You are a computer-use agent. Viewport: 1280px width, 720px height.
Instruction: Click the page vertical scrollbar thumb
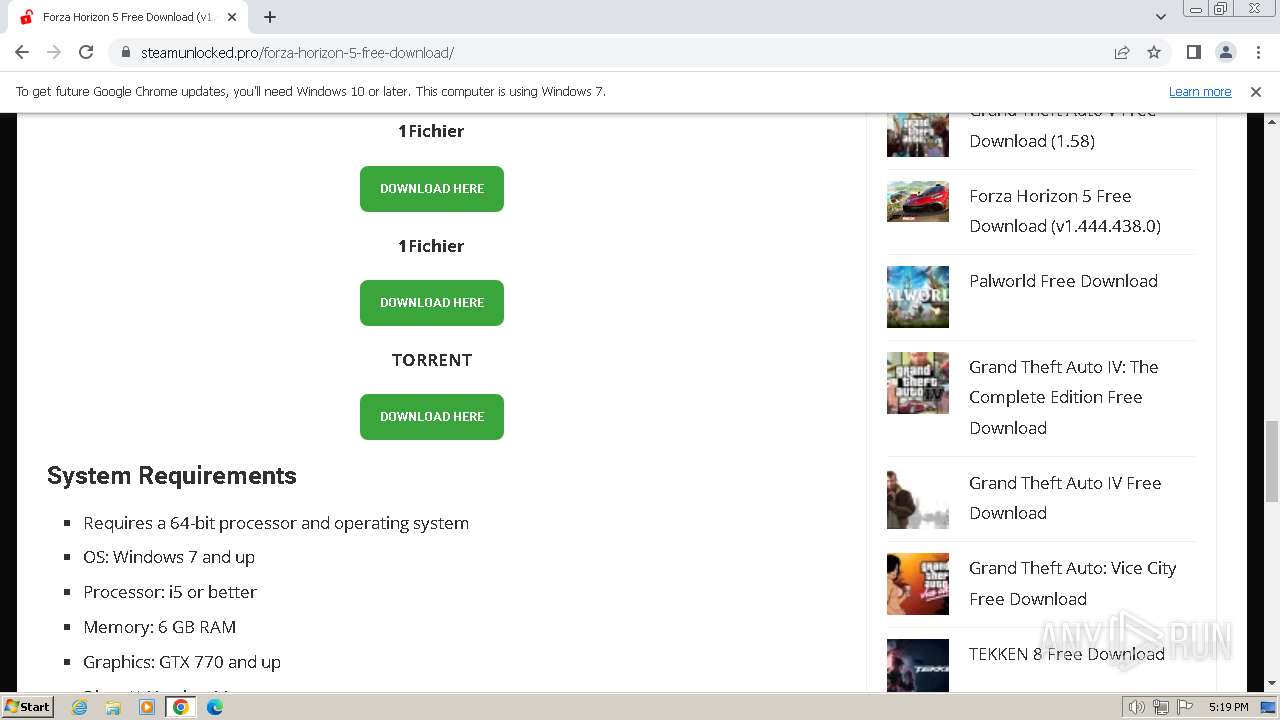pos(1272,461)
